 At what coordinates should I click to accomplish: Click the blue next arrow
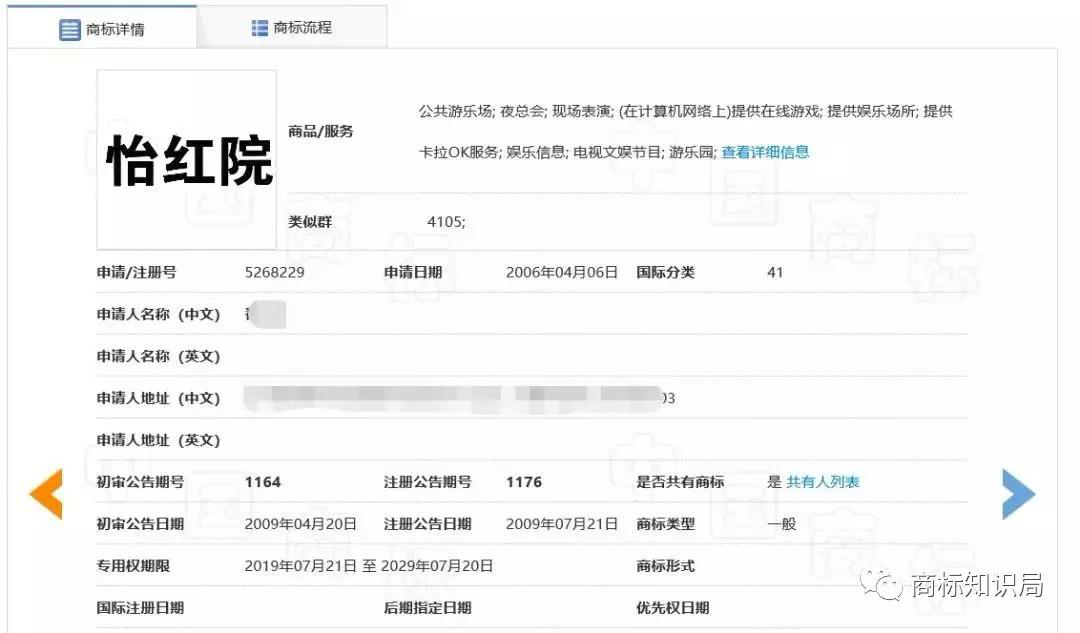[1017, 493]
